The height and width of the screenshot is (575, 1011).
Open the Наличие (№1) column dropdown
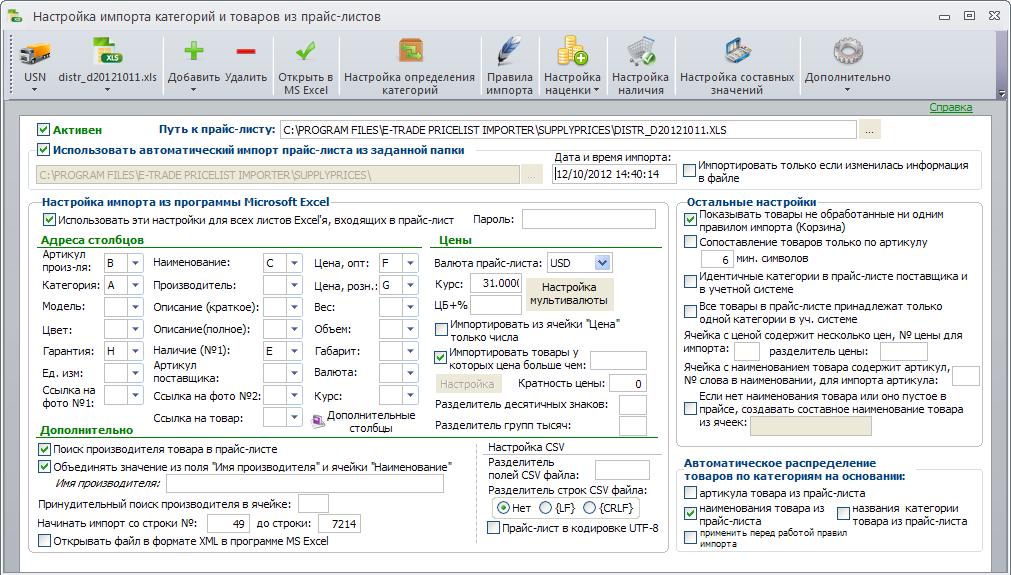294,351
